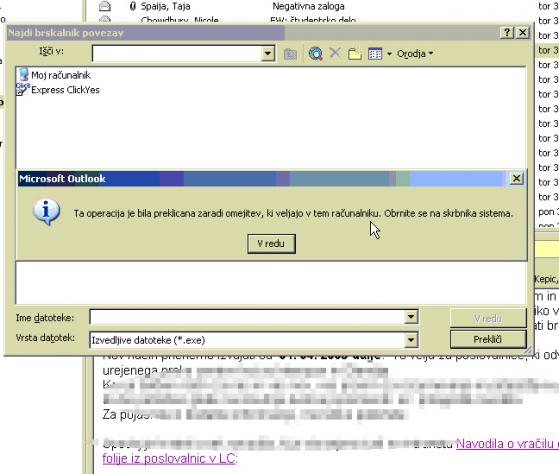Expand the Išči v dropdown
Viewport: 559px width, 474px height.
coord(268,54)
